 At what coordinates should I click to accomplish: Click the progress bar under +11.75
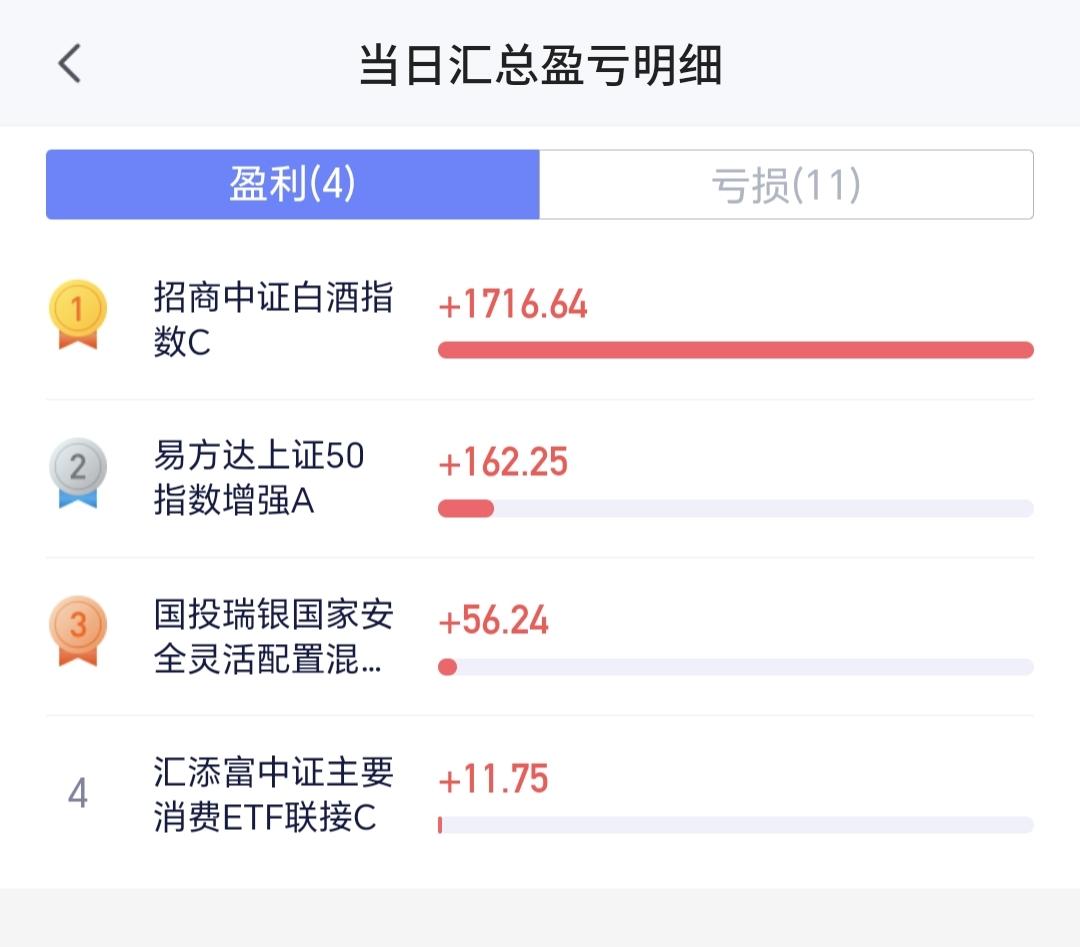(735, 825)
